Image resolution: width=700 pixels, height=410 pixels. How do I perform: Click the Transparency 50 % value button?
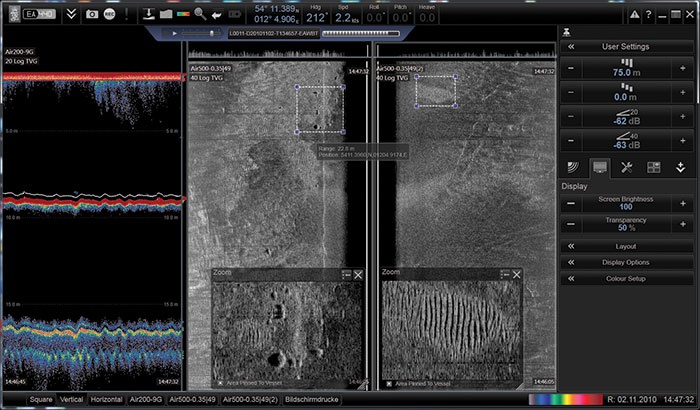(x=626, y=224)
